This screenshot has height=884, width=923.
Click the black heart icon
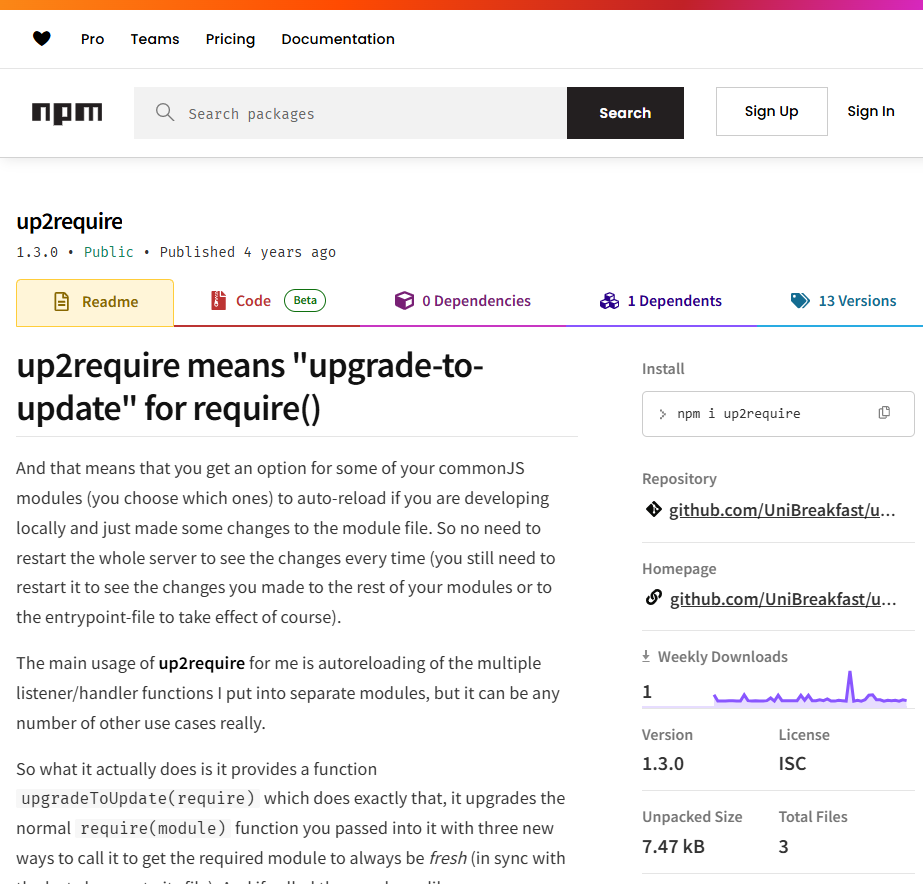[41, 39]
